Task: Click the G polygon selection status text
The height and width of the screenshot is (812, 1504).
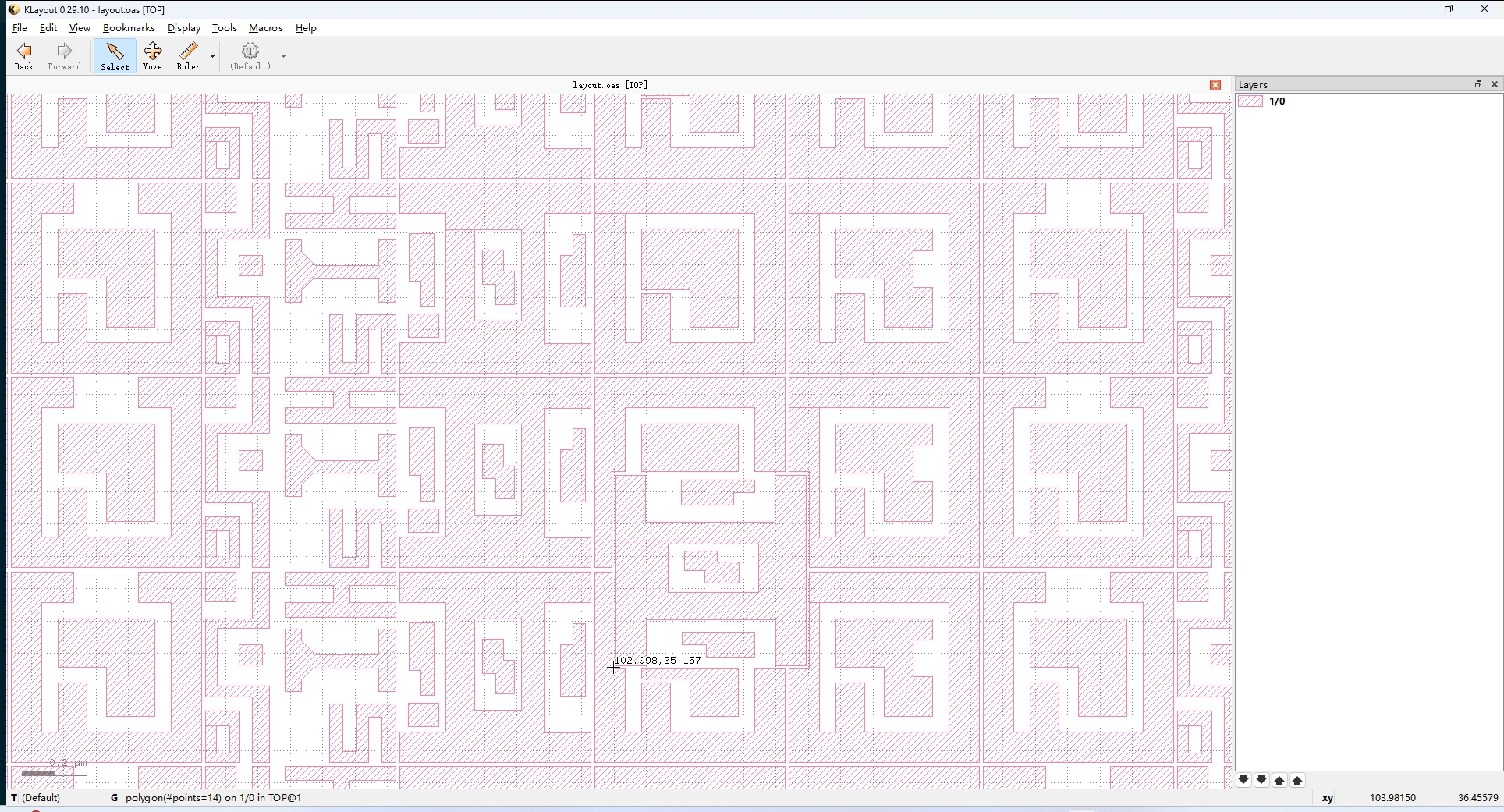Action: (206, 798)
